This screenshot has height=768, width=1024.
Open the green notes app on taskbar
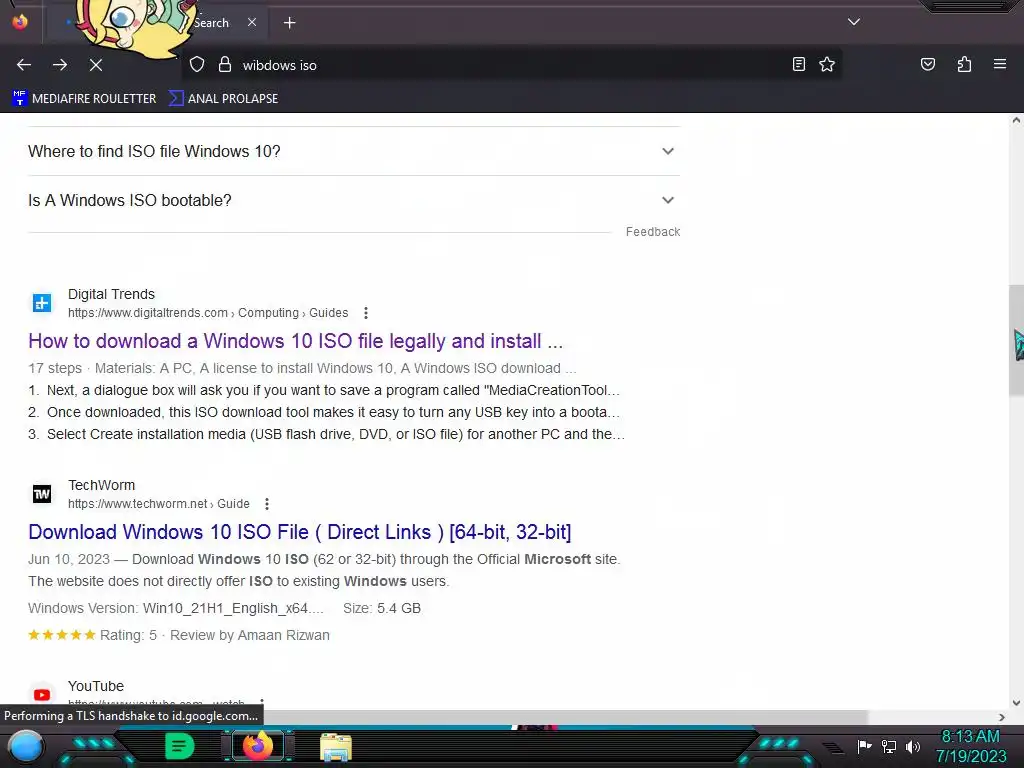179,746
